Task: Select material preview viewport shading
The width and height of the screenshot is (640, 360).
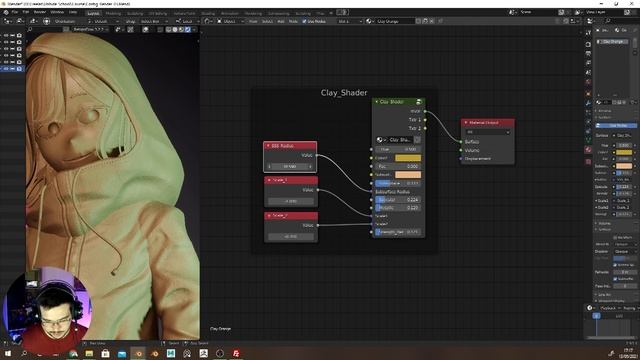Action: pyautogui.click(x=181, y=29)
